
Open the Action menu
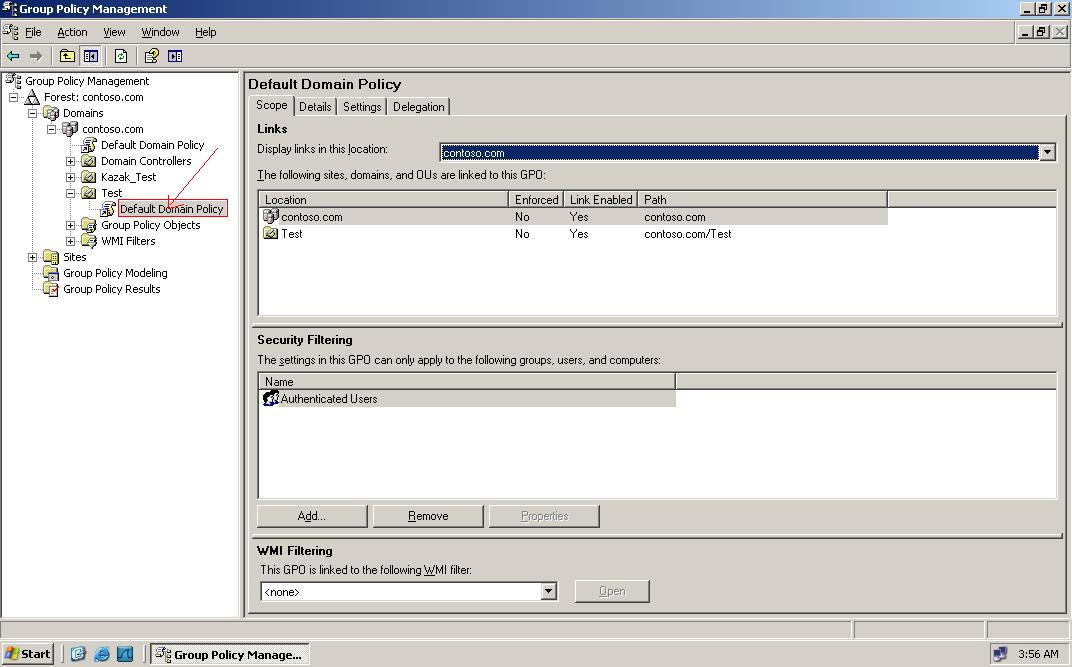click(72, 32)
